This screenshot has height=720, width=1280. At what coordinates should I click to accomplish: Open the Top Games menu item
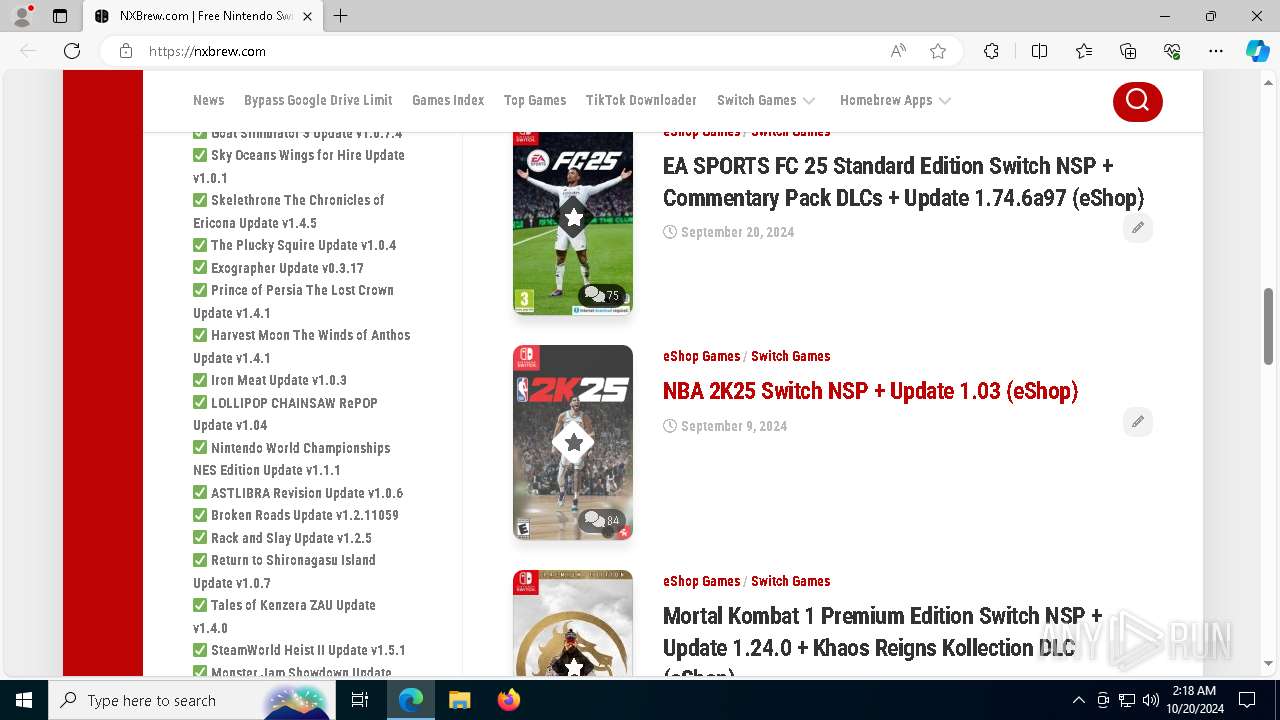535,100
